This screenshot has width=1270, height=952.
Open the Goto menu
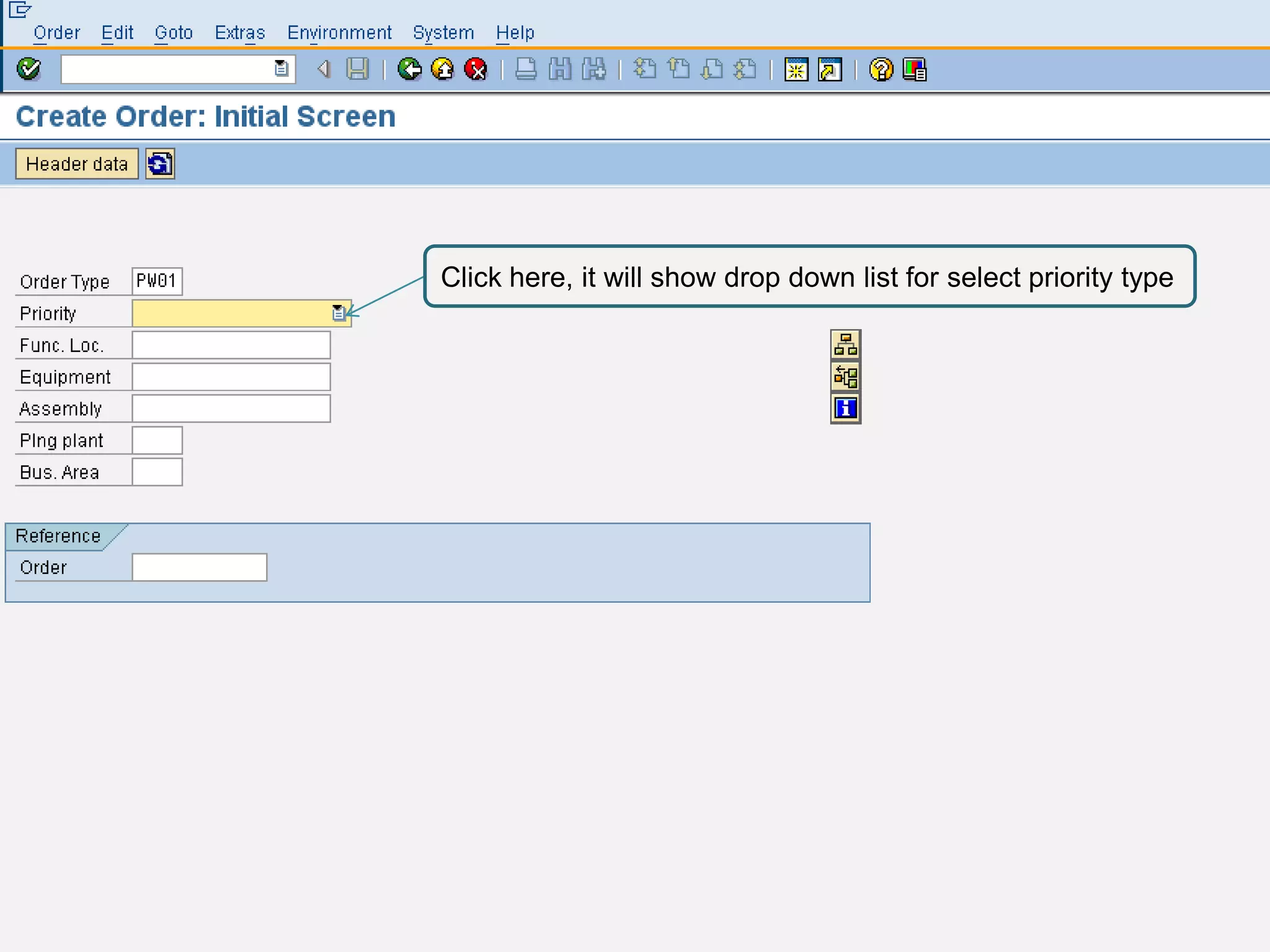click(x=174, y=32)
